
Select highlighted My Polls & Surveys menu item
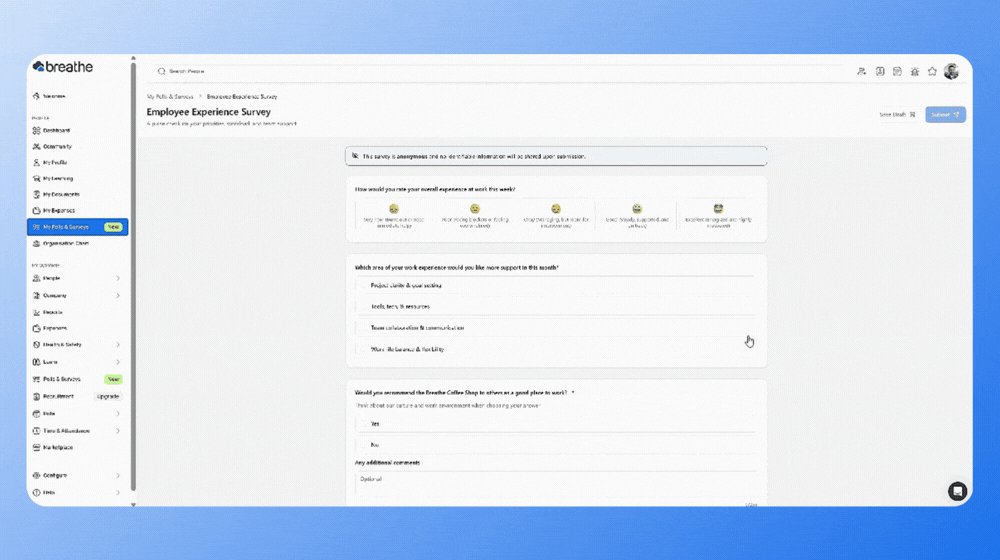coord(78,227)
